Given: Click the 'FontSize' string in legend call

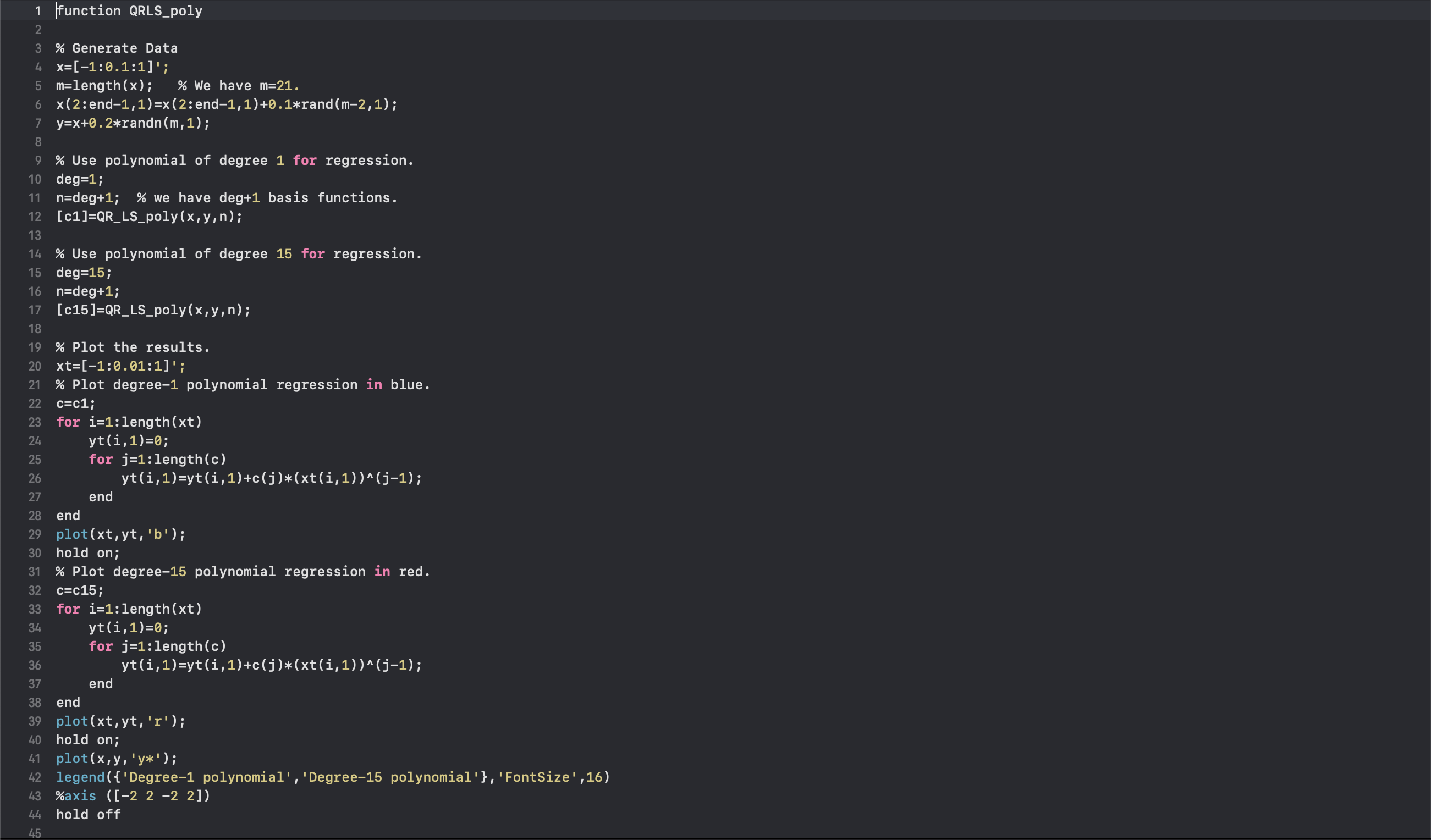Looking at the screenshot, I should click(537, 777).
